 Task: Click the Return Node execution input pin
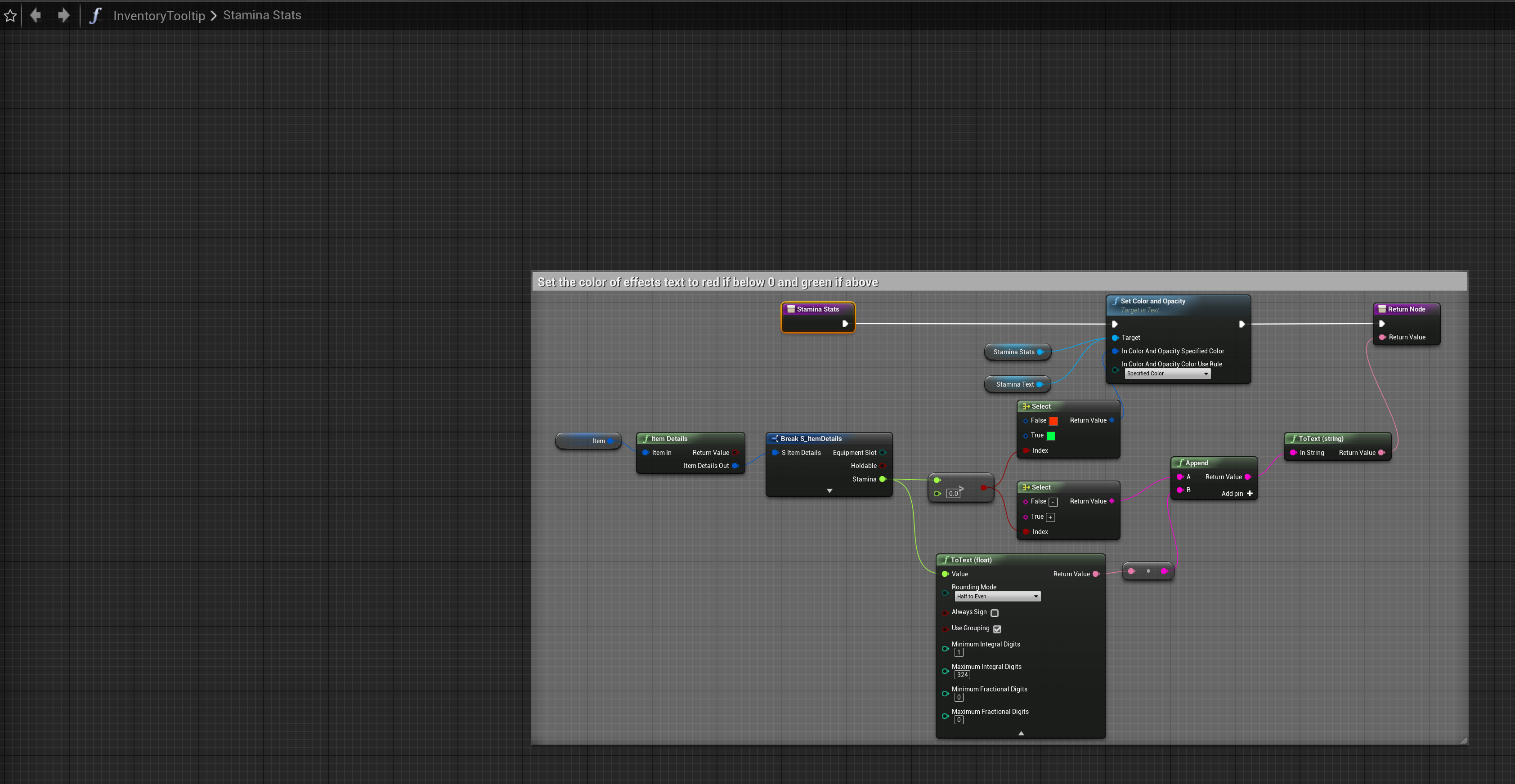[x=1381, y=324]
